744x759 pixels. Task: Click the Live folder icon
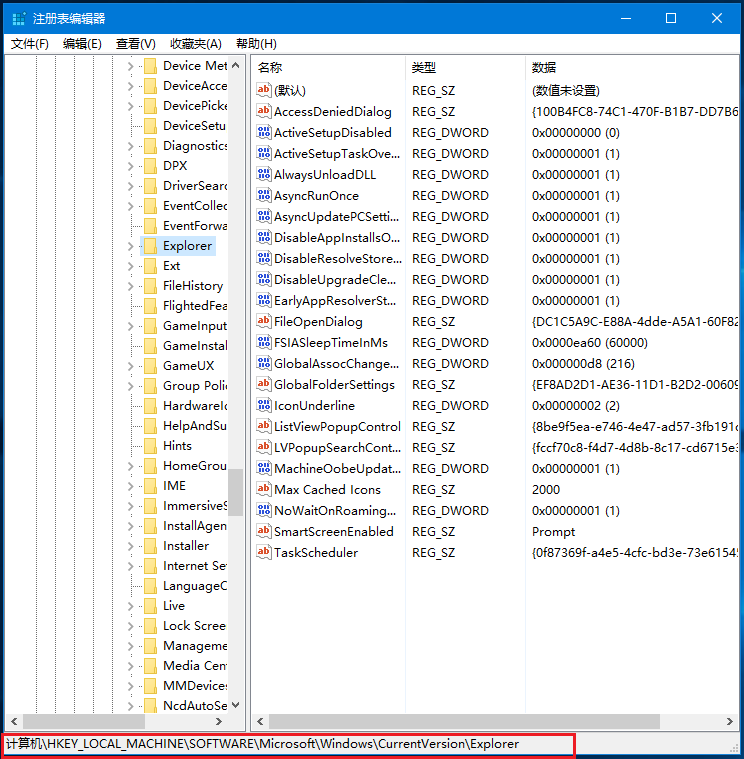151,606
